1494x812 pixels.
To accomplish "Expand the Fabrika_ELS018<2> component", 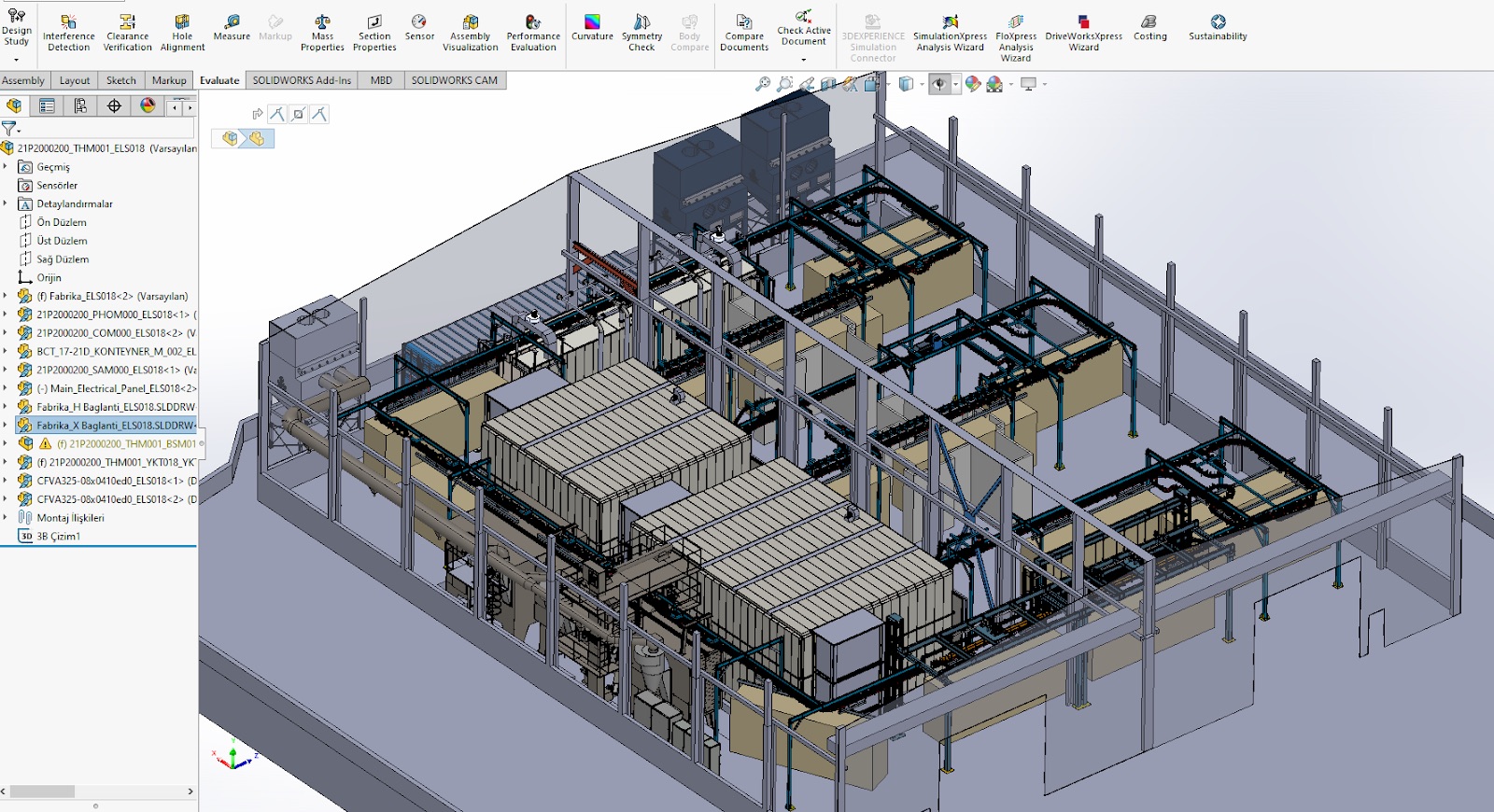I will [x=5, y=296].
